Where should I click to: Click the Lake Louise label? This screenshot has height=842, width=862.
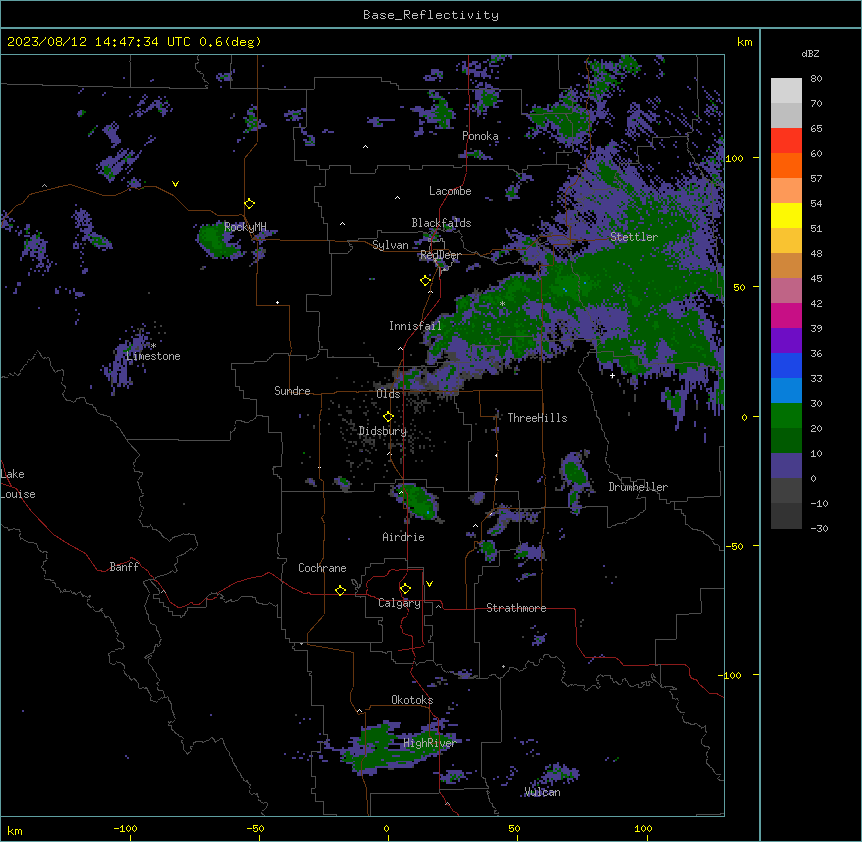(x=18, y=484)
